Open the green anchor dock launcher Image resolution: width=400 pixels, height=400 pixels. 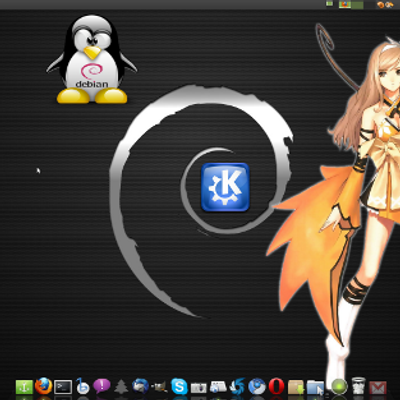point(24,387)
